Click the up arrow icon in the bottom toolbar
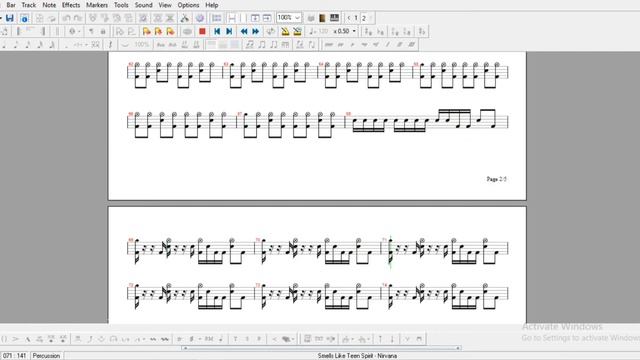 point(380,339)
